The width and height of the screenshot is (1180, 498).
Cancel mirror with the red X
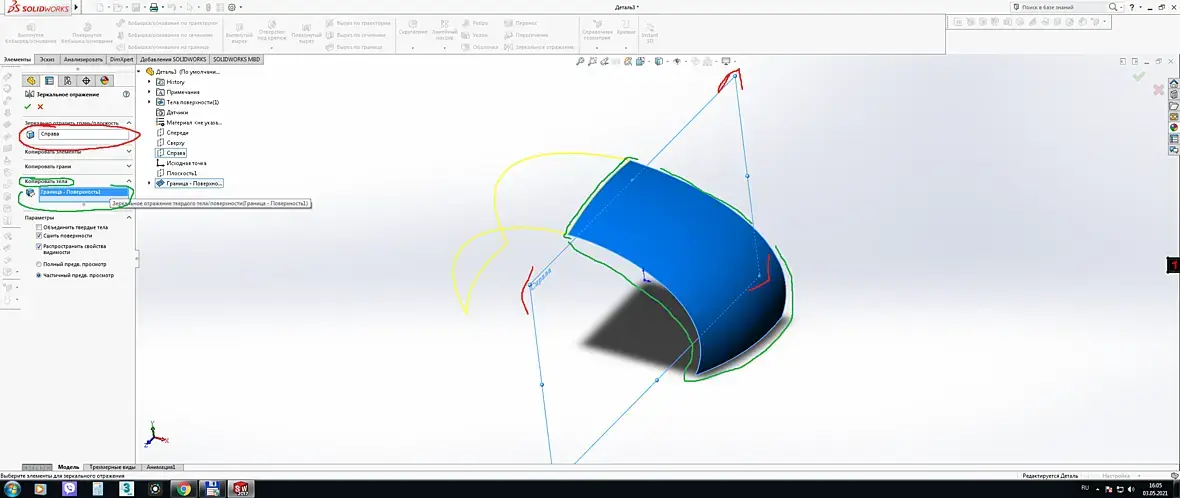[x=41, y=107]
